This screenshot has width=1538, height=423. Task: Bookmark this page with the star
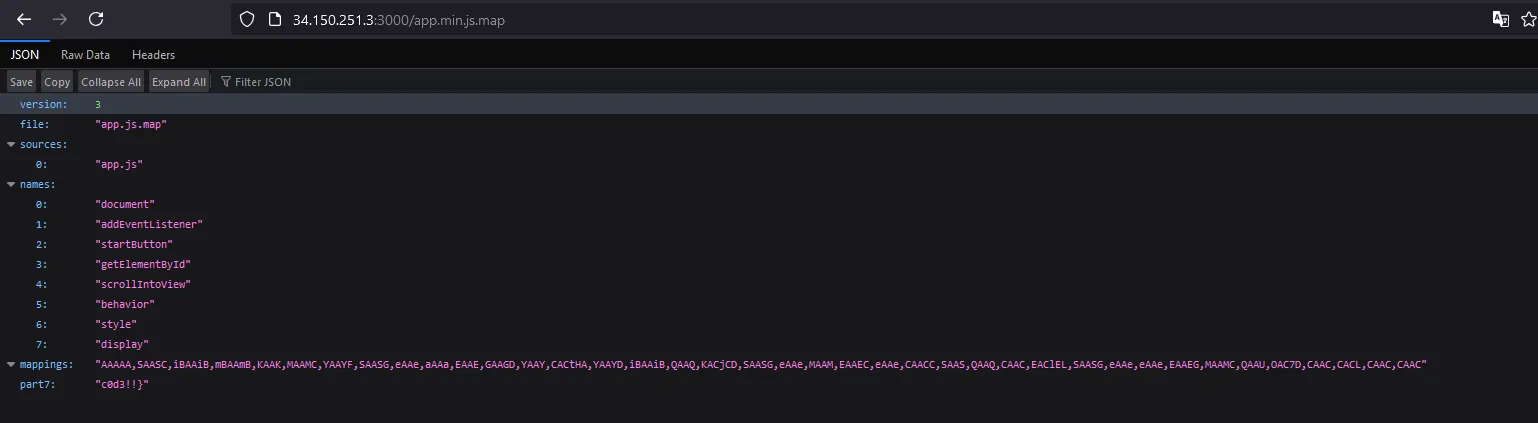[x=1529, y=19]
